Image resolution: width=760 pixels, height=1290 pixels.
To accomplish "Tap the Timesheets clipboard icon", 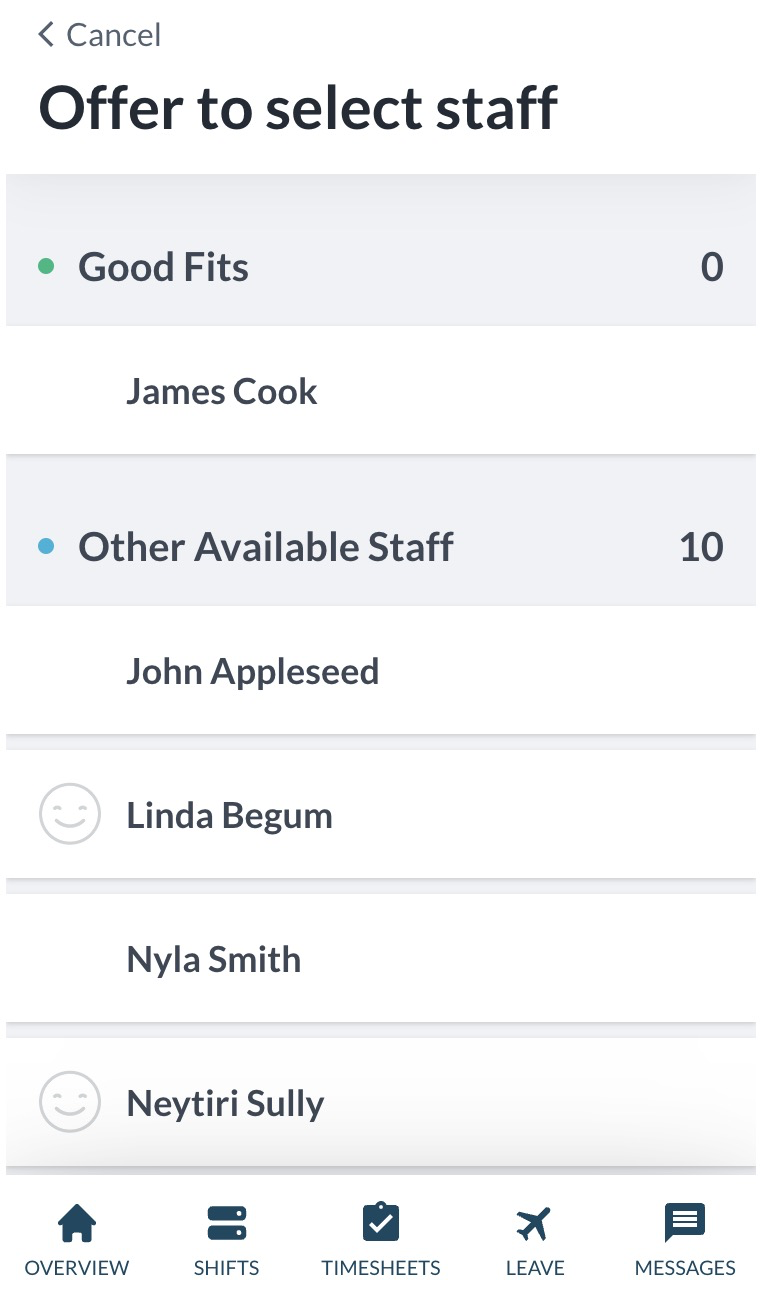I will point(380,1222).
